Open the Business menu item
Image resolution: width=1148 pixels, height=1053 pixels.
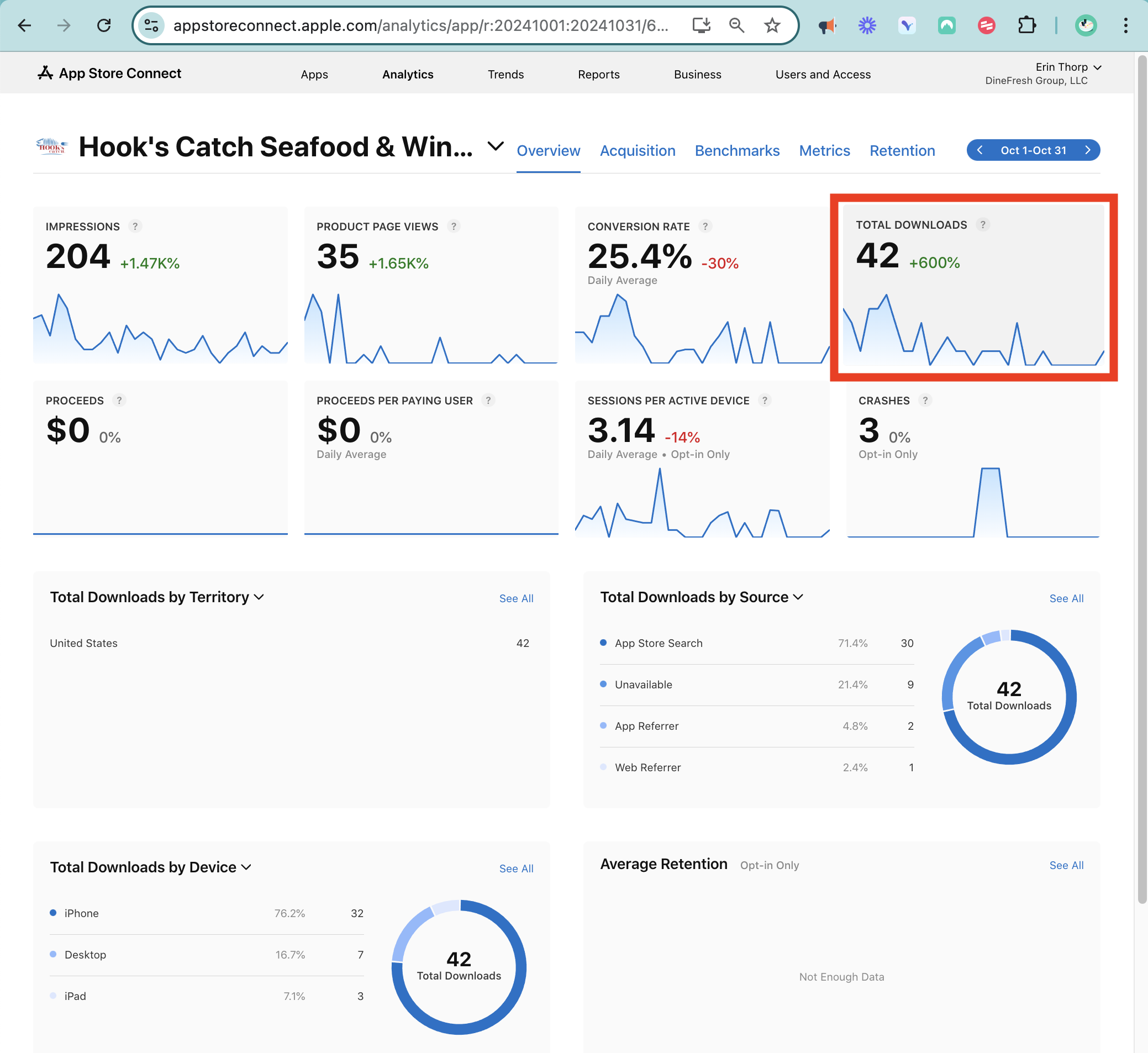697,75
